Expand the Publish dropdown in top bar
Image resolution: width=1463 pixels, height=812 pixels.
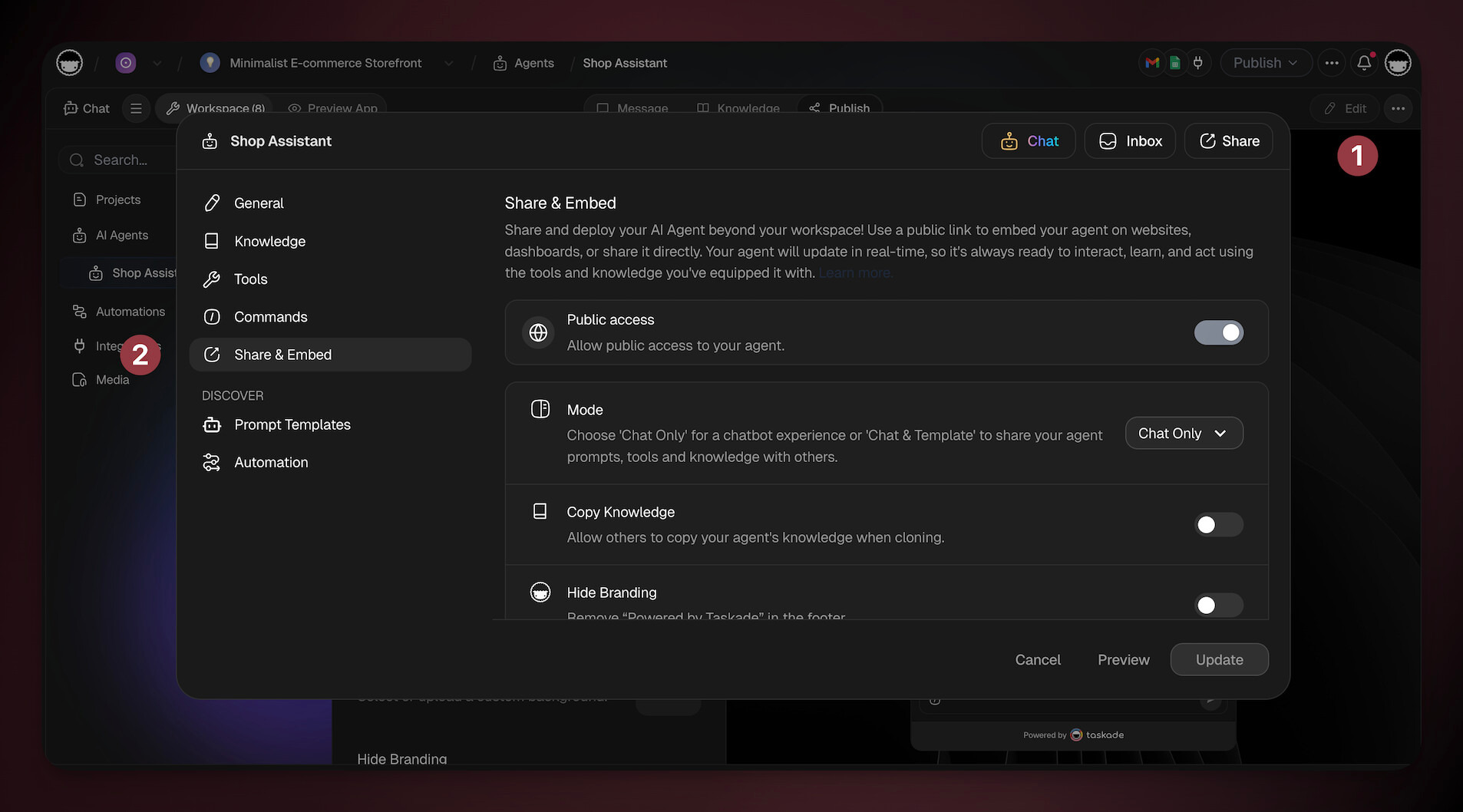click(x=1265, y=63)
